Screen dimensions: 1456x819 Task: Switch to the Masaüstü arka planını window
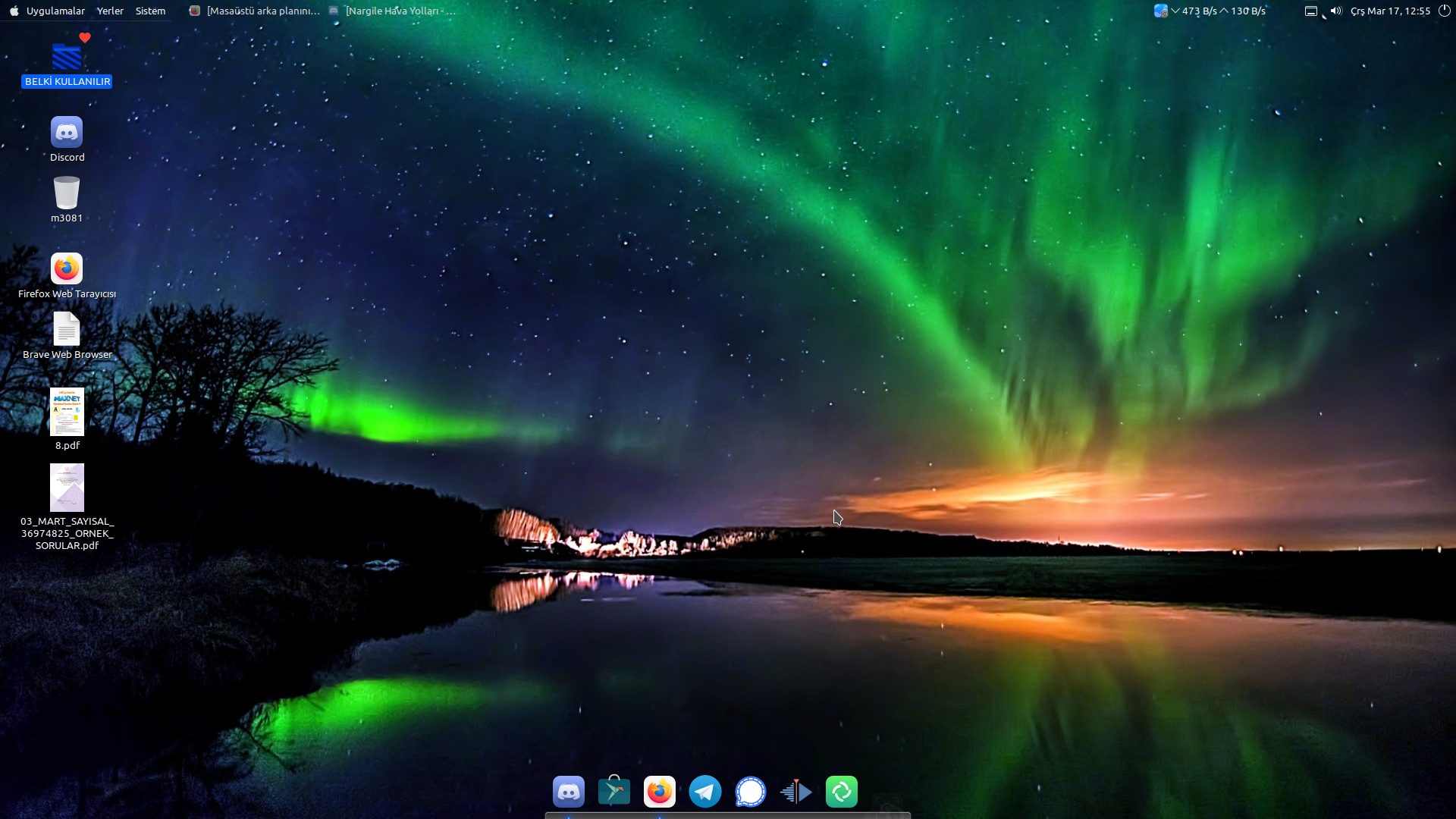click(255, 11)
